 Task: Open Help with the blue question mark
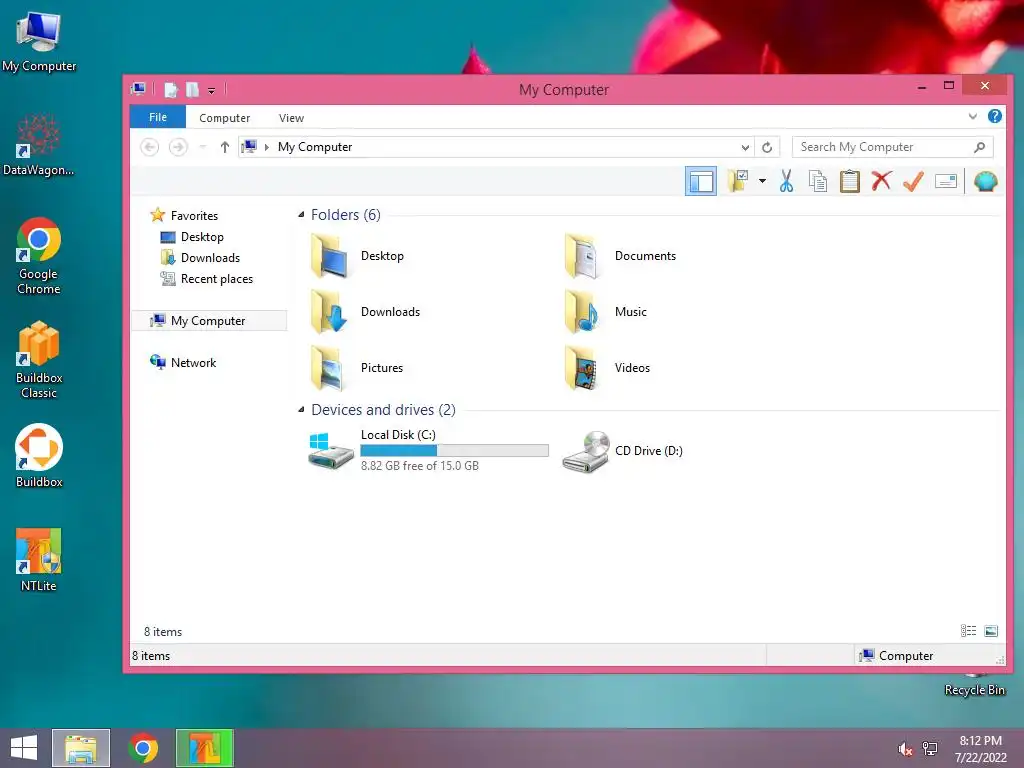(995, 116)
